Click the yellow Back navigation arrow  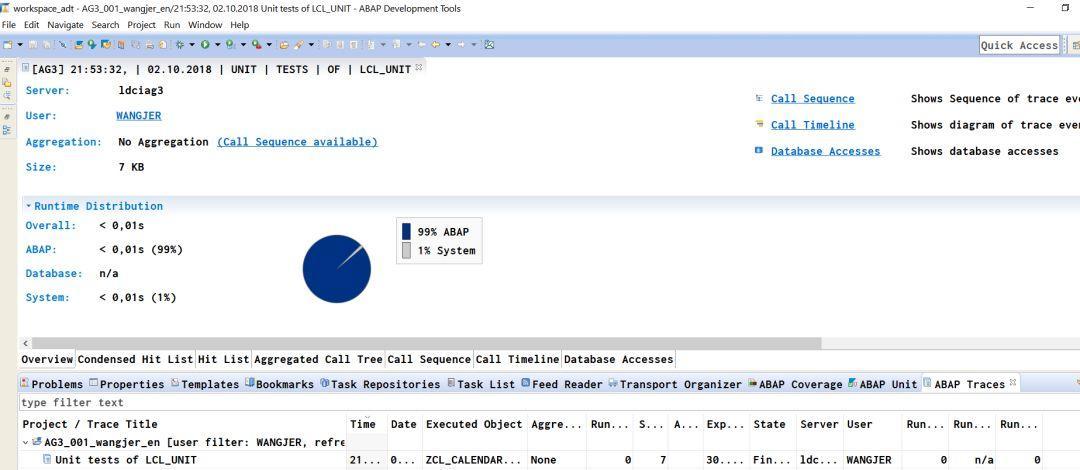435,45
